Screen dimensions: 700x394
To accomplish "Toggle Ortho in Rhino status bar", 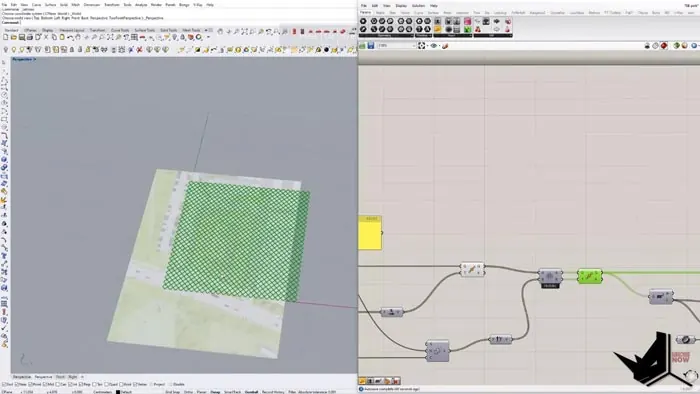I will pos(188,392).
